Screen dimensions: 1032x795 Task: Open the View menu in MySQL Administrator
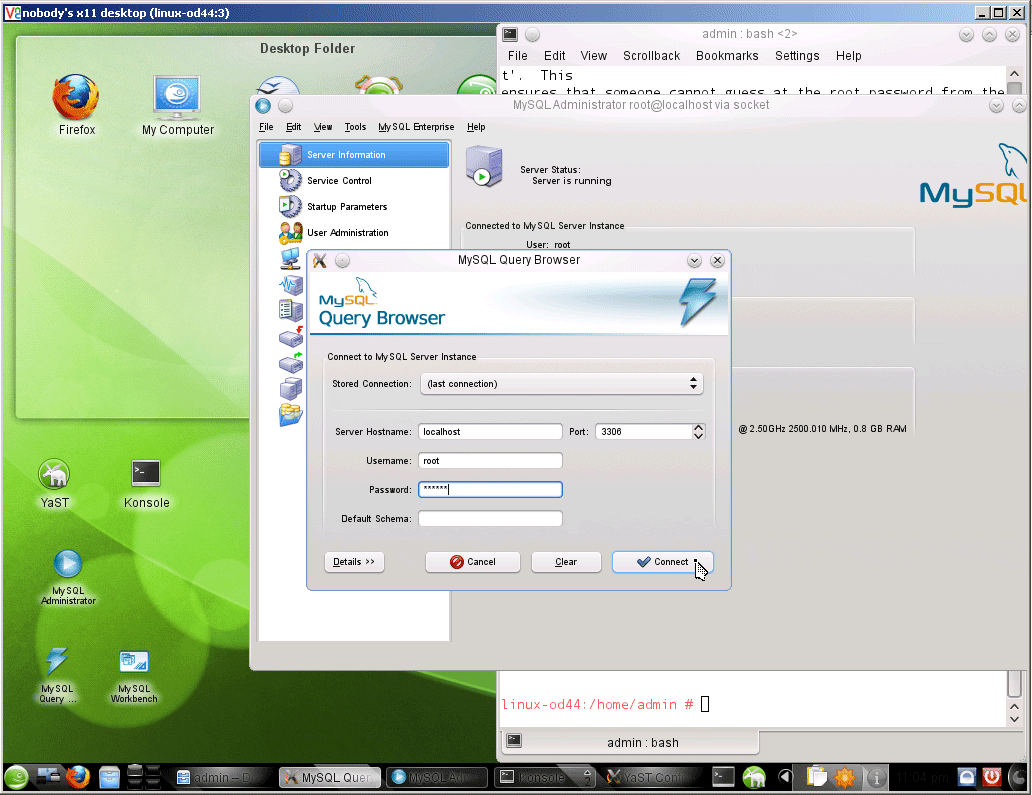tap(322, 127)
